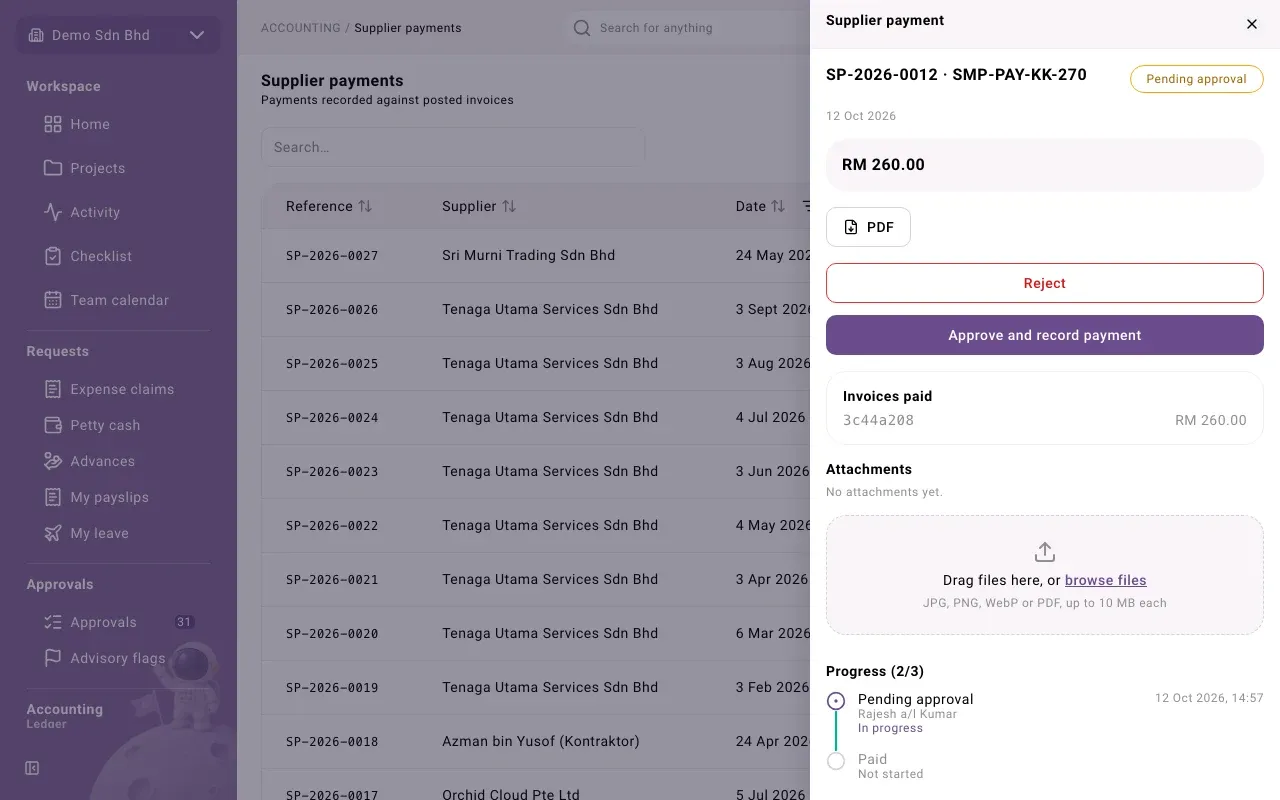Viewport: 1280px width, 800px height.
Task: Download the payment PDF
Action: coord(868,227)
